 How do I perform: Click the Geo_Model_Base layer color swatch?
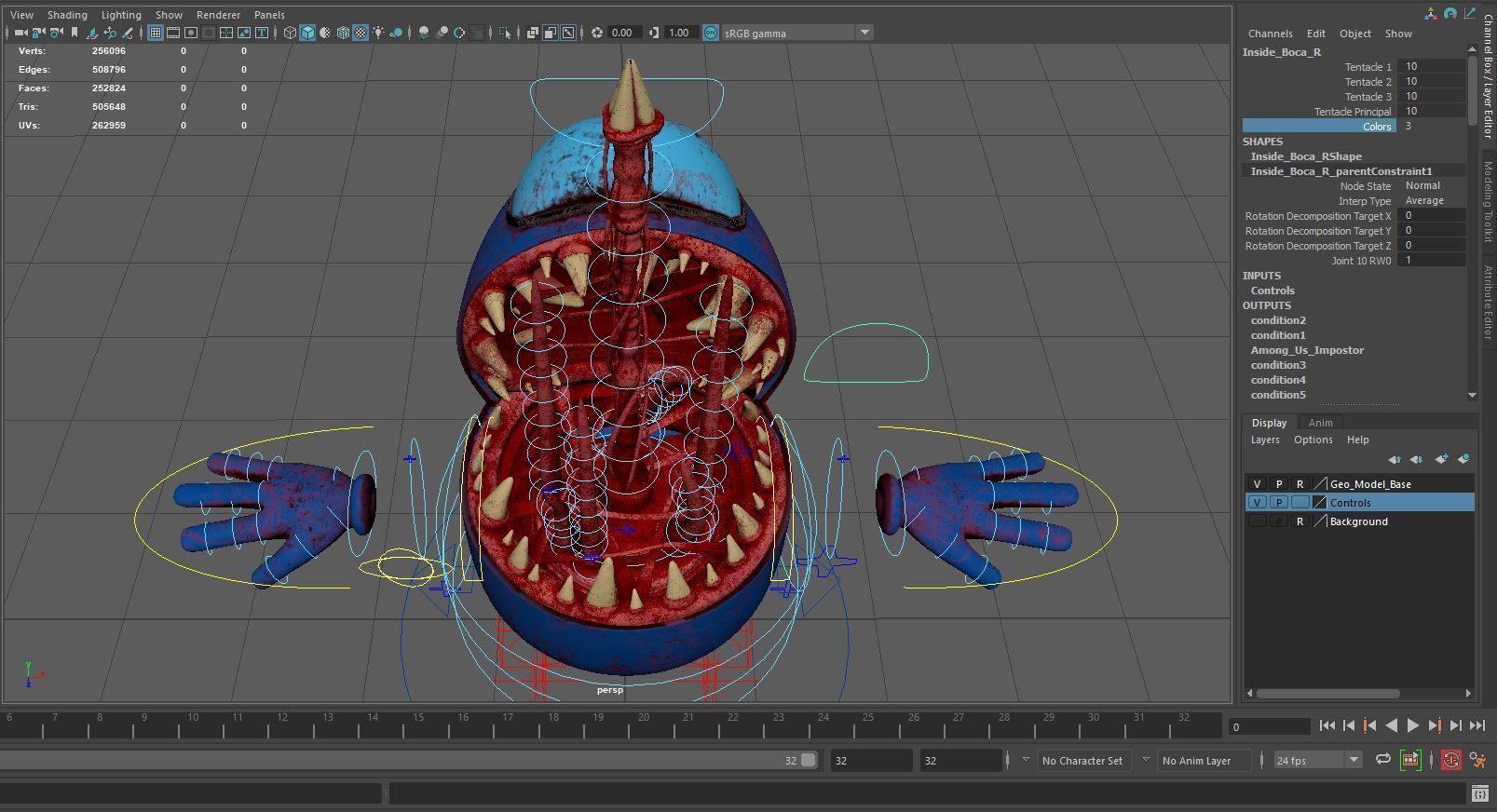point(1320,484)
